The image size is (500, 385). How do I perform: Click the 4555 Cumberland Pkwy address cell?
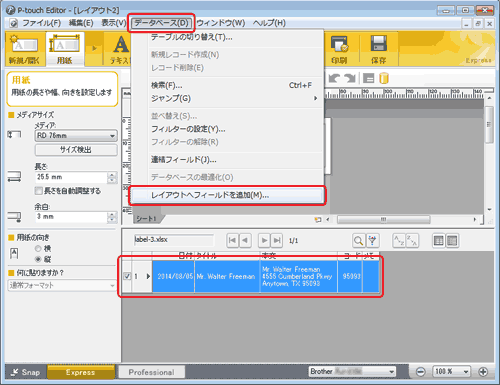[299, 276]
